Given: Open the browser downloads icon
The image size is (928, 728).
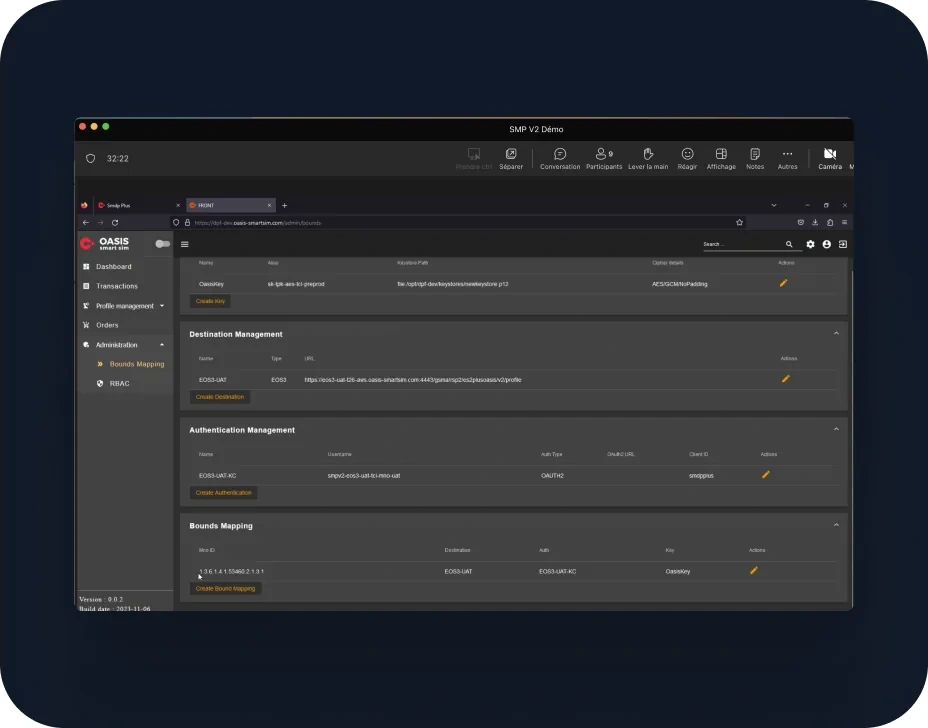Looking at the screenshot, I should pos(815,223).
